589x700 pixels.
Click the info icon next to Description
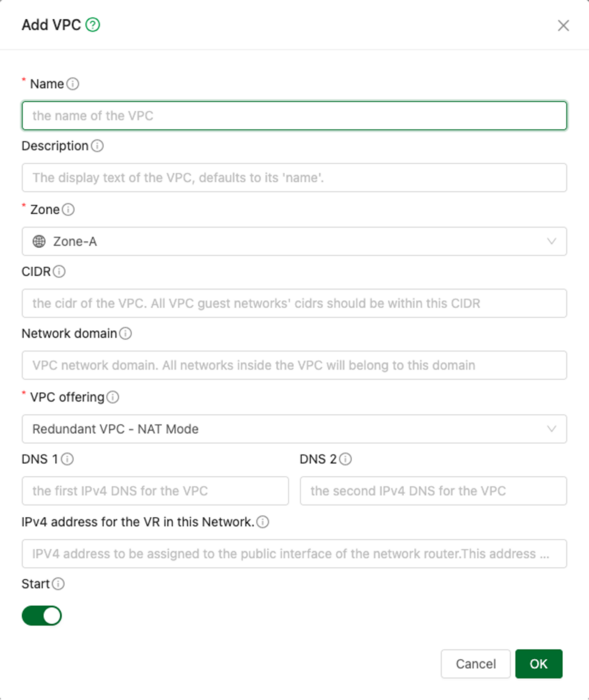(97, 146)
